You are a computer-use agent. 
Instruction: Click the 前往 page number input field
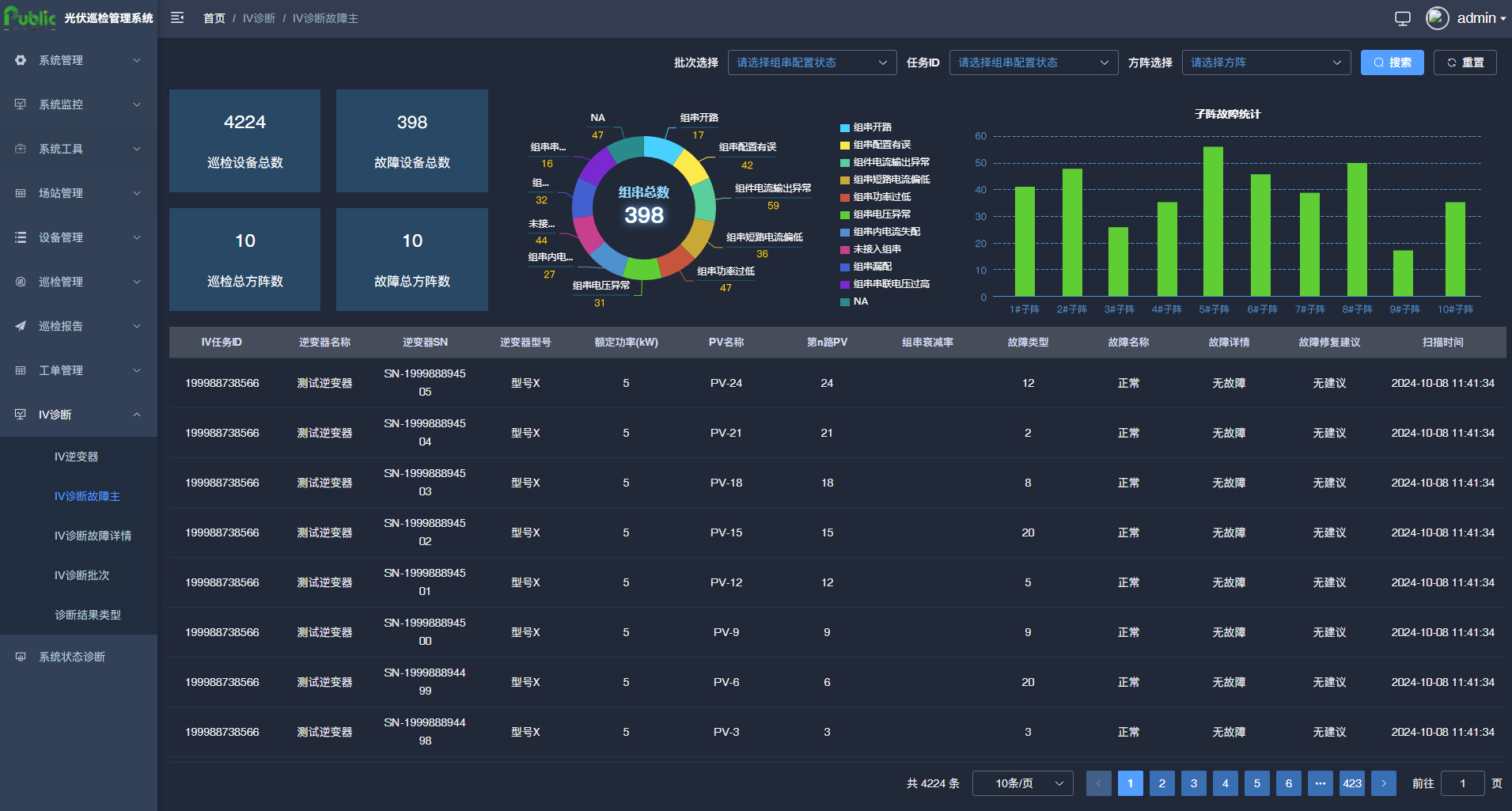1462,783
